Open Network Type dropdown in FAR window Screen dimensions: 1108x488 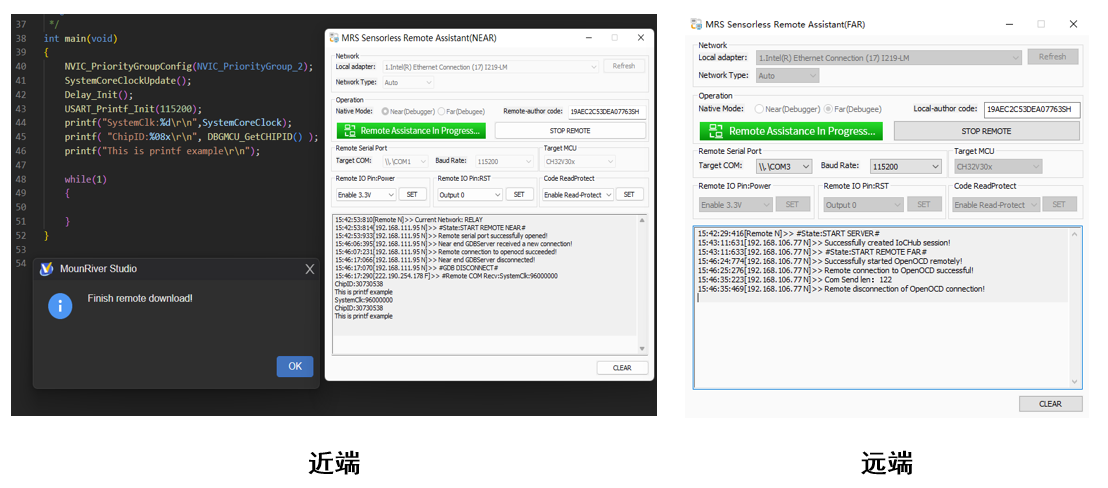(x=787, y=76)
